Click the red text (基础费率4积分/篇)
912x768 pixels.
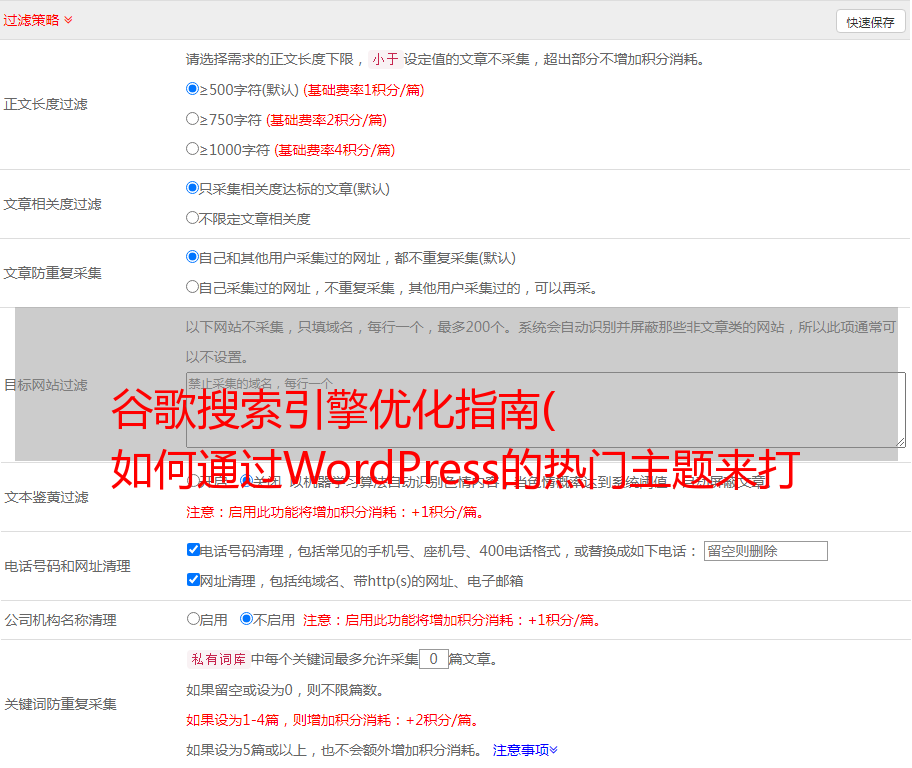[x=334, y=150]
